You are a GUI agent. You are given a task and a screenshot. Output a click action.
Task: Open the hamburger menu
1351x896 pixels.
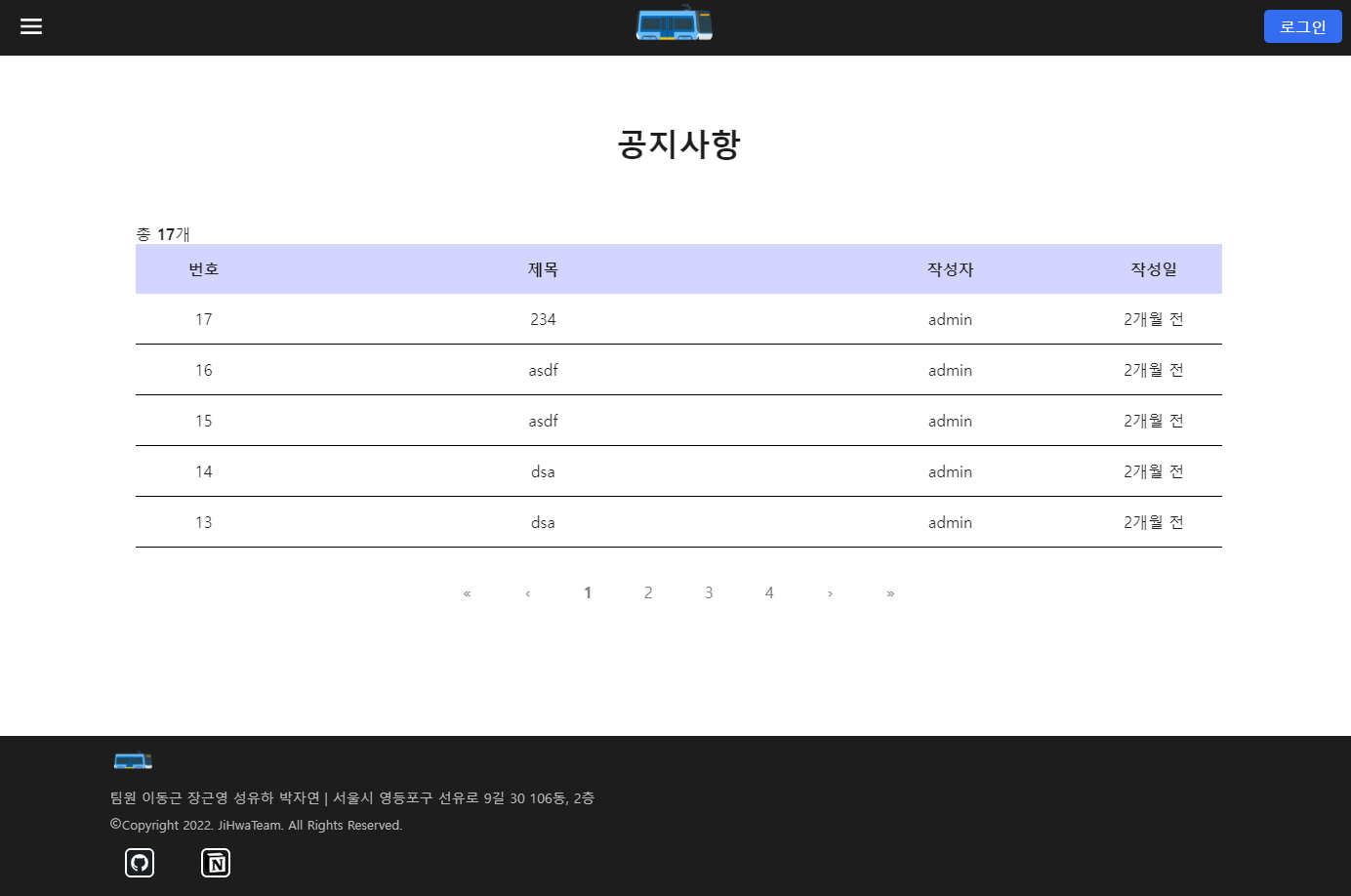point(31,26)
